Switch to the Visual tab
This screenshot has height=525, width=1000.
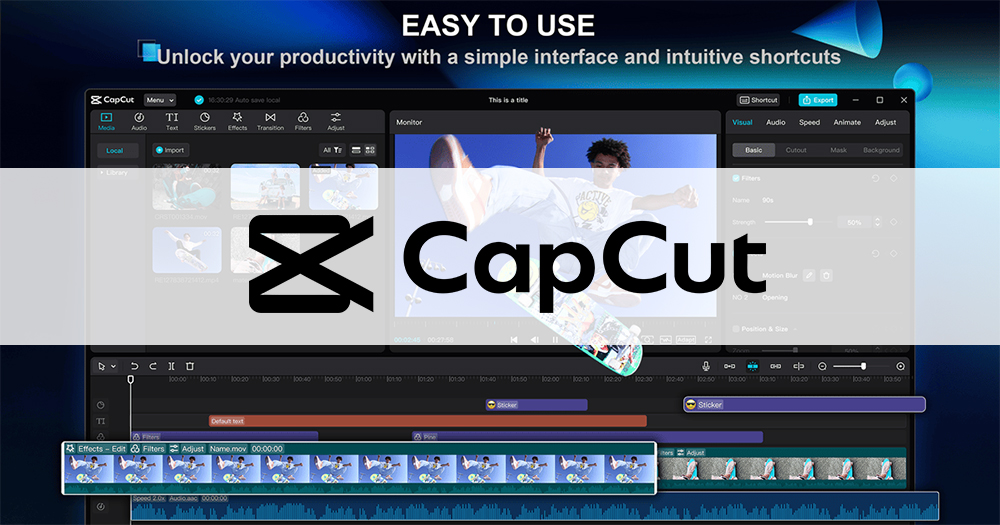[742, 122]
